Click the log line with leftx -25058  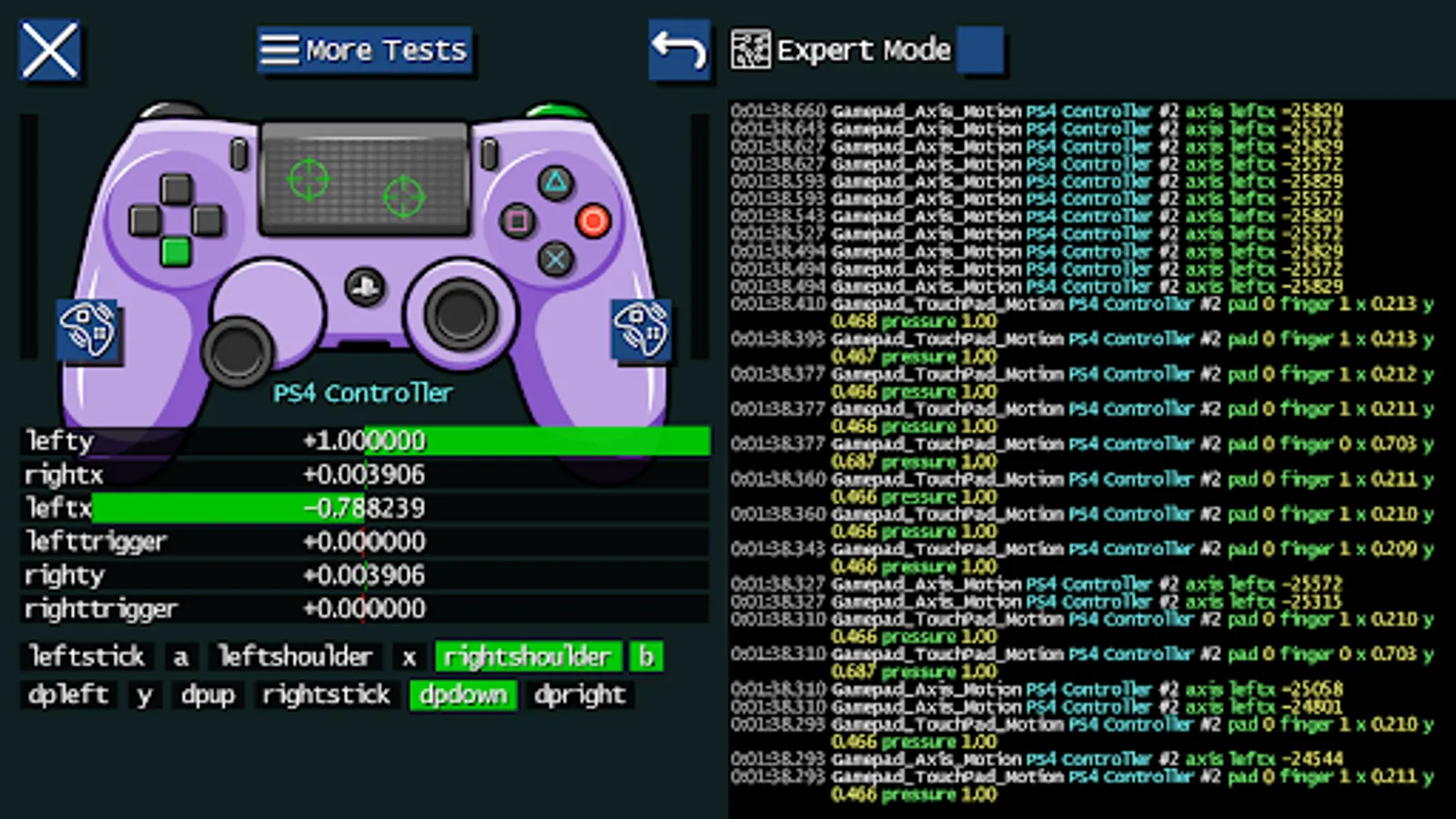point(1036,689)
